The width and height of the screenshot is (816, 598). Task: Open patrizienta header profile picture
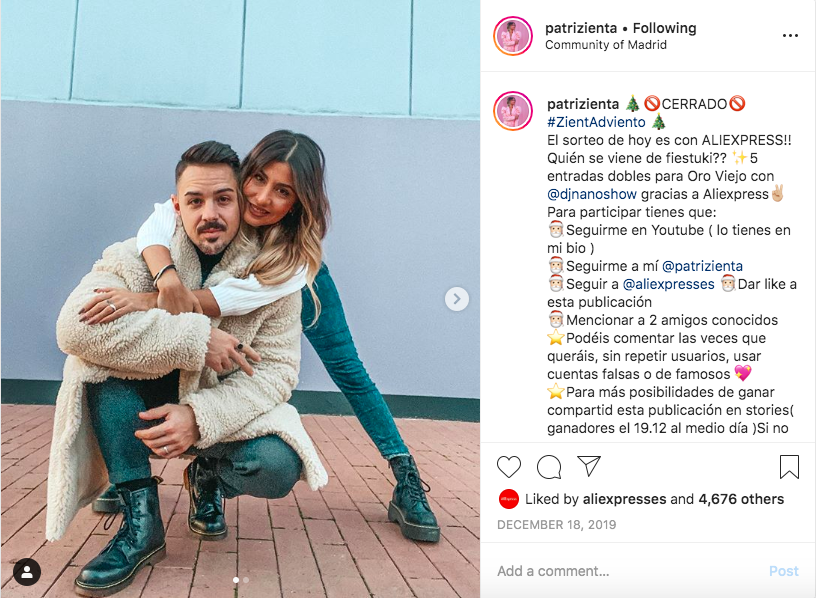pyautogui.click(x=513, y=36)
